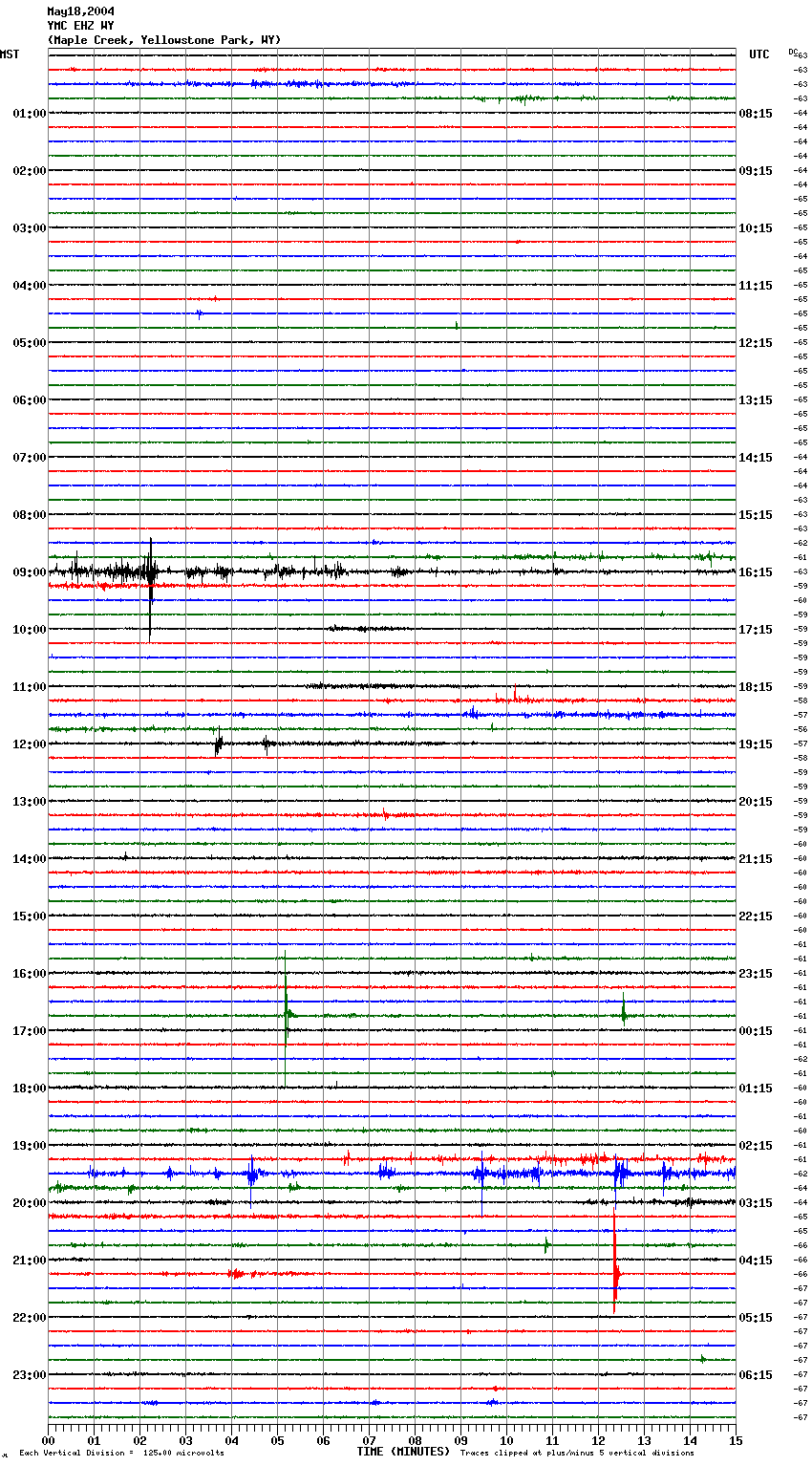Click the 16:15 UTC time label
The image size is (812, 1466).
tap(756, 572)
